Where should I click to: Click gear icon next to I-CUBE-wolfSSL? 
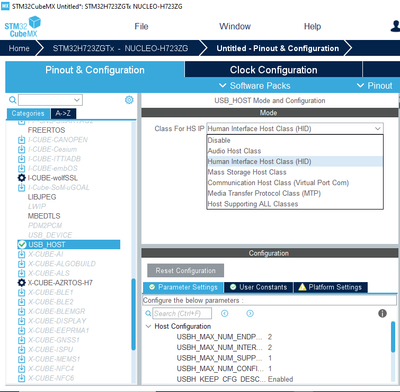click(21, 178)
